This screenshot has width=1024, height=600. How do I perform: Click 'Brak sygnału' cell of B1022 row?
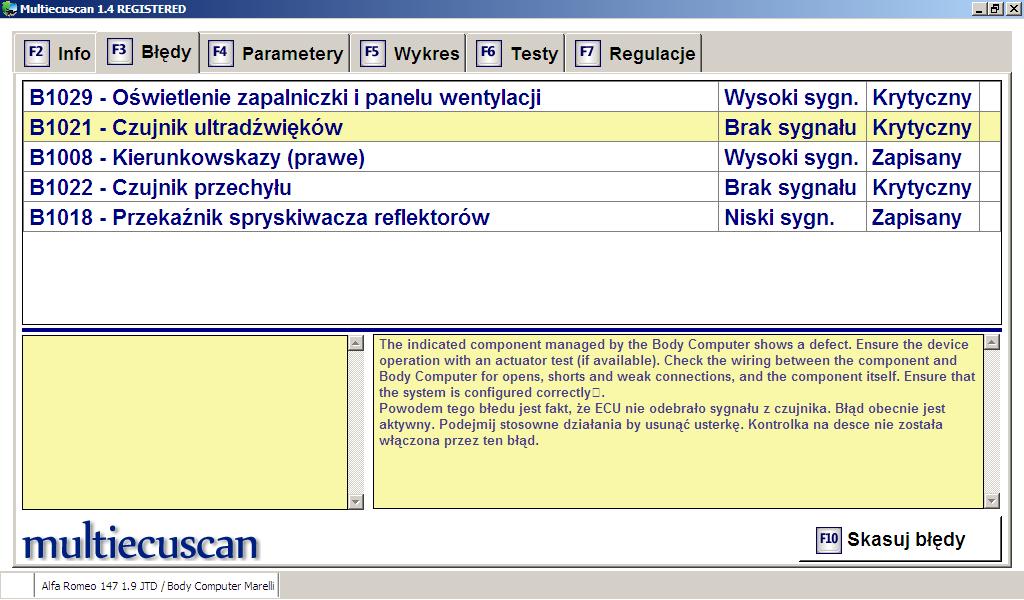792,187
